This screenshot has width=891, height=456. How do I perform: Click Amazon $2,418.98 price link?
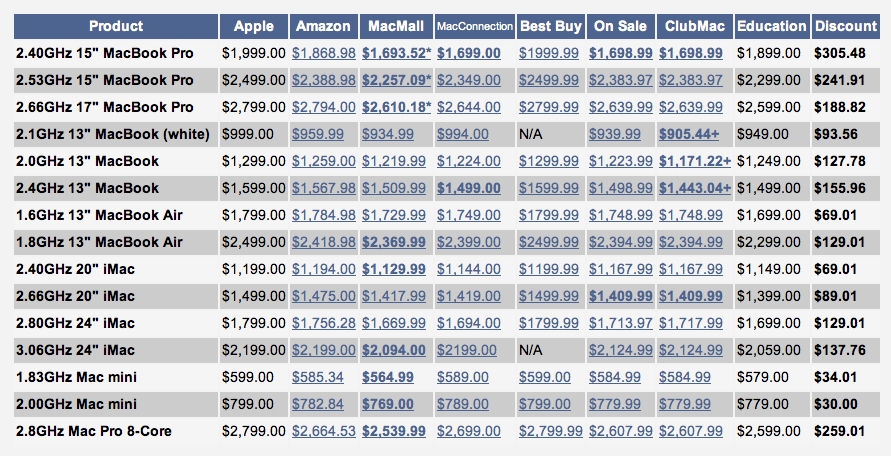tap(324, 242)
